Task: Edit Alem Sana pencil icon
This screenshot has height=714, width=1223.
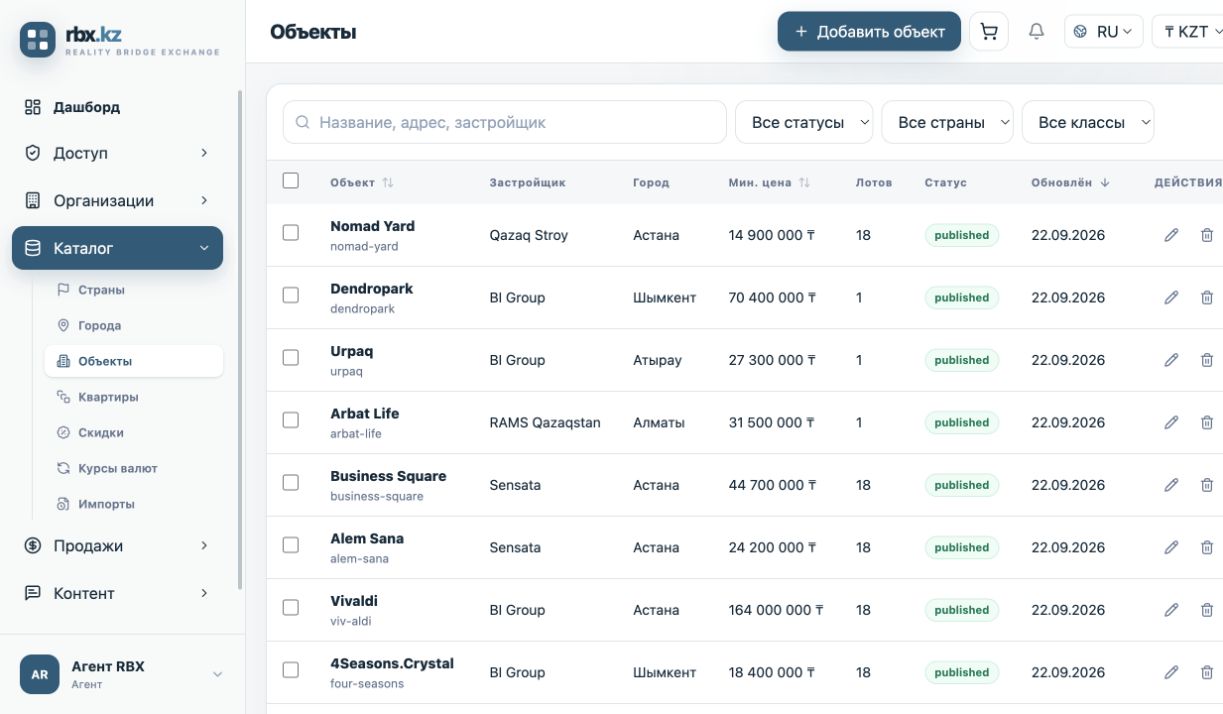Action: (1171, 547)
